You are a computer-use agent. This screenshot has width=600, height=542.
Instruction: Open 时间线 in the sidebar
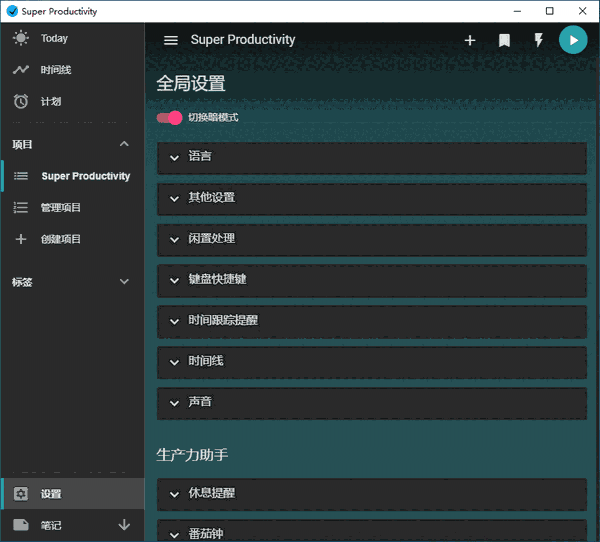73,70
